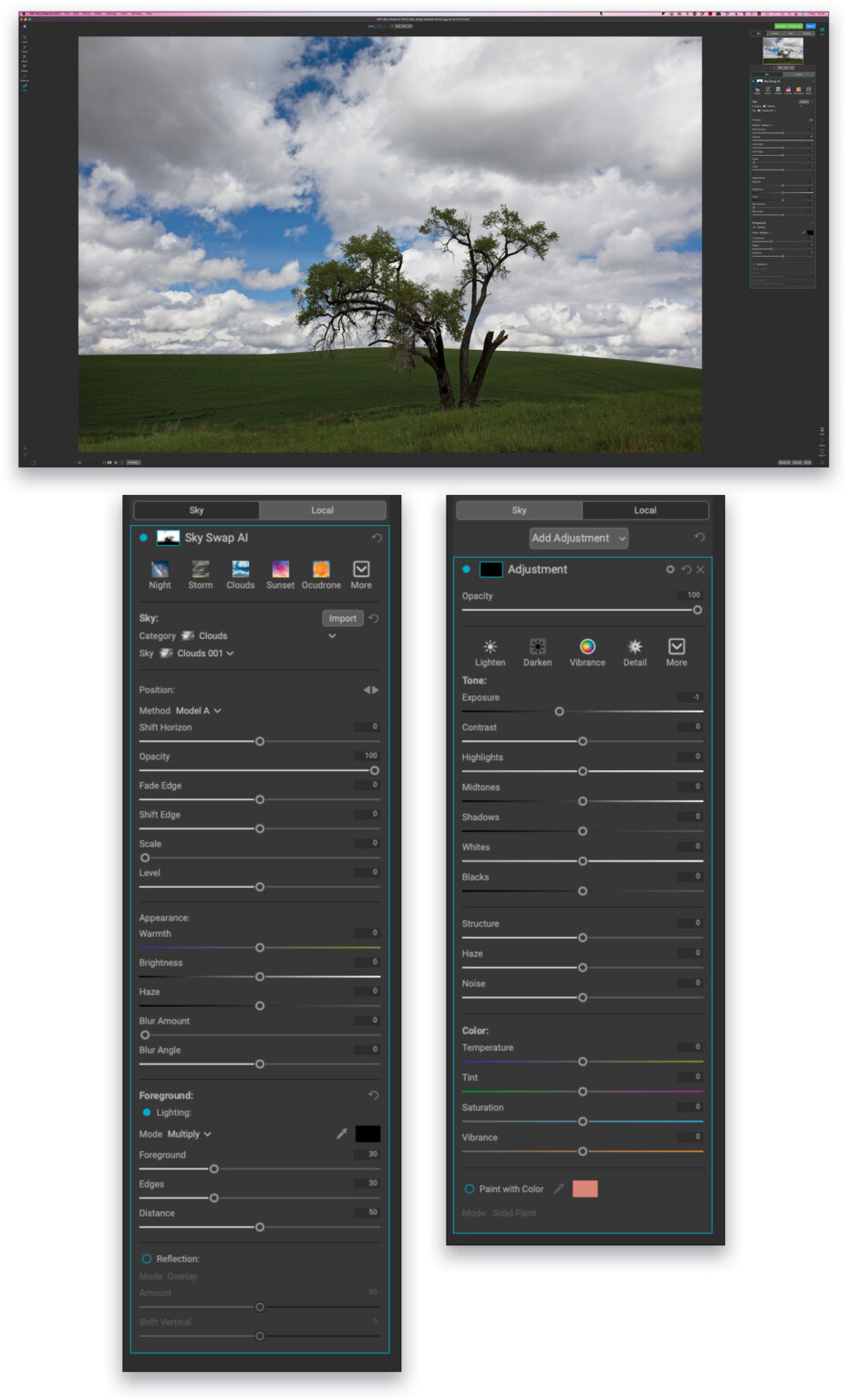The width and height of the screenshot is (848, 1400).
Task: Enable Paint with Color
Action: (471, 1189)
